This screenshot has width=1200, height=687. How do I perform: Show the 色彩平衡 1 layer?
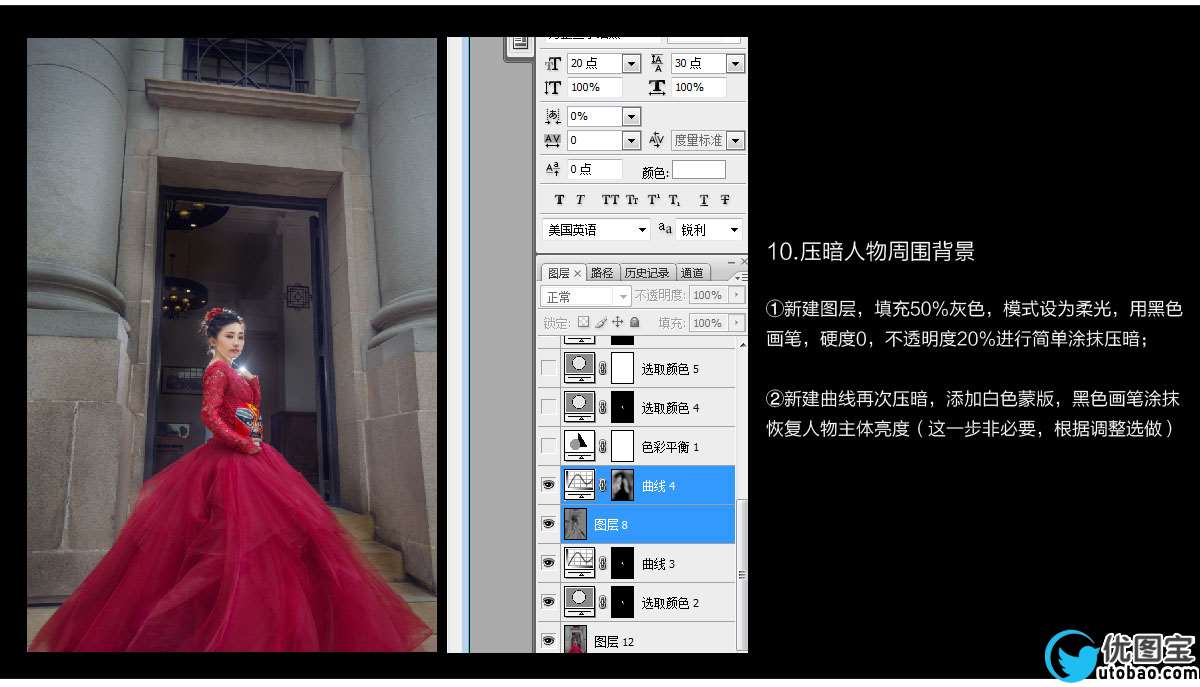point(548,446)
